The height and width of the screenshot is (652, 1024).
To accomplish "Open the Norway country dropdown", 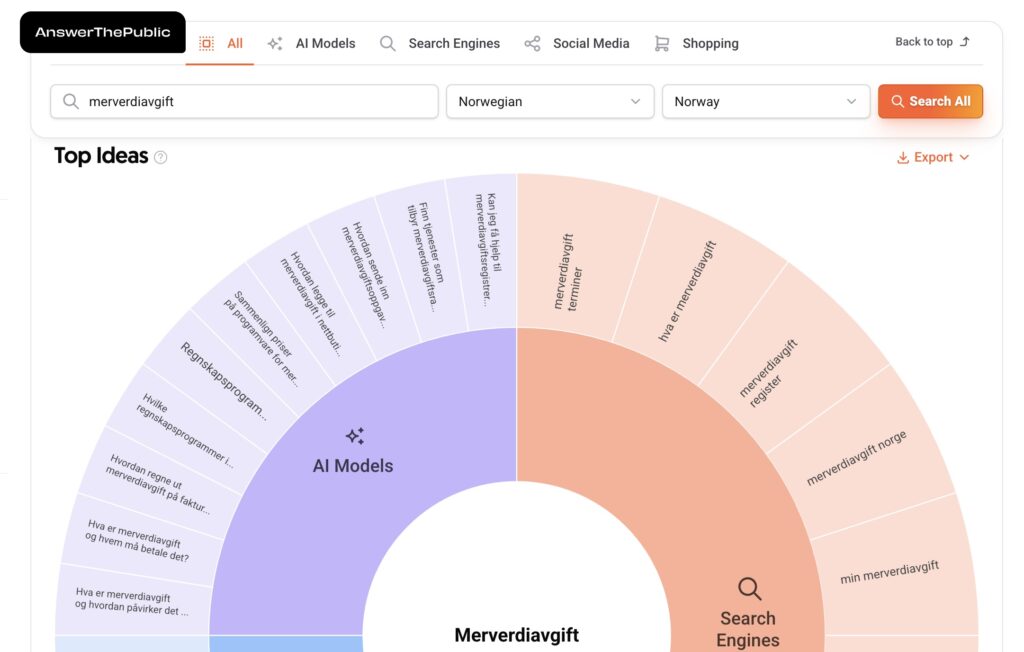I will pyautogui.click(x=765, y=101).
